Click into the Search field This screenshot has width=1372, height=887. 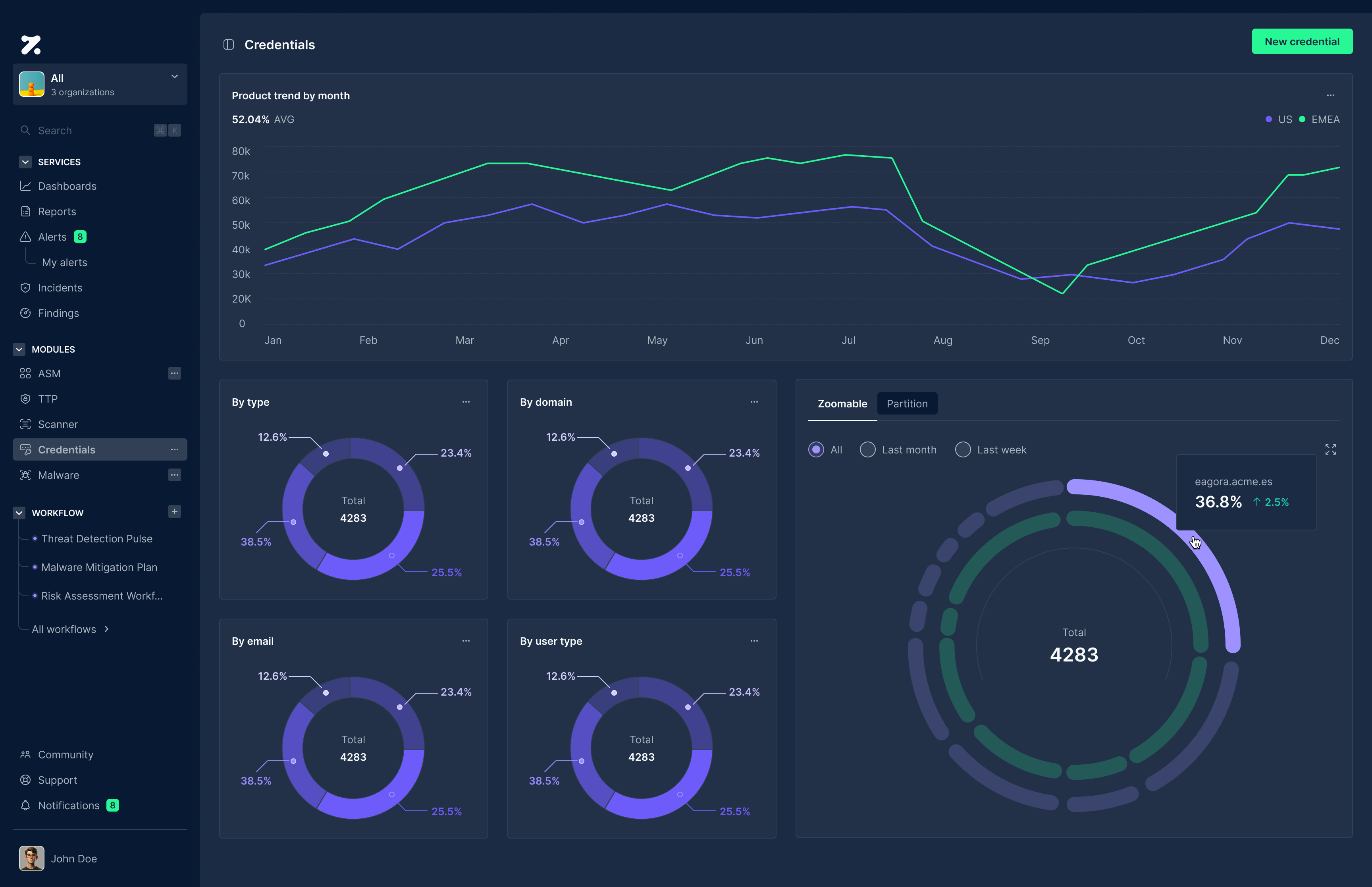click(100, 130)
